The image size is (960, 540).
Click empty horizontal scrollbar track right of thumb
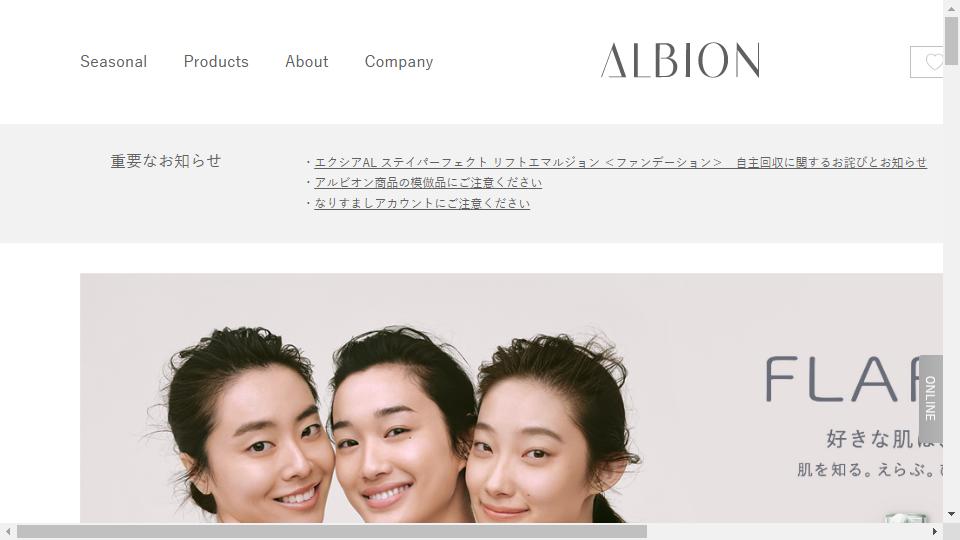click(x=787, y=531)
